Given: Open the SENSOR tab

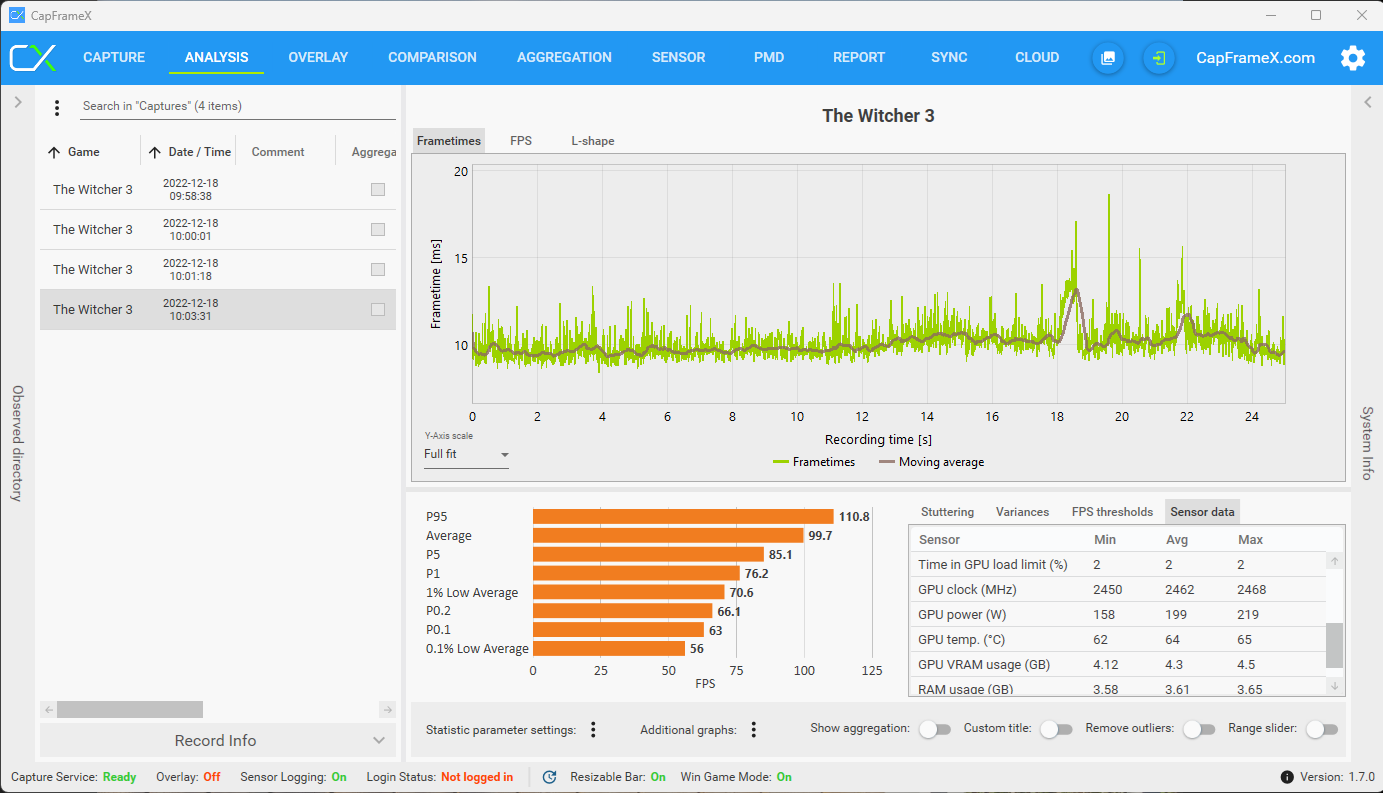Looking at the screenshot, I should point(678,58).
